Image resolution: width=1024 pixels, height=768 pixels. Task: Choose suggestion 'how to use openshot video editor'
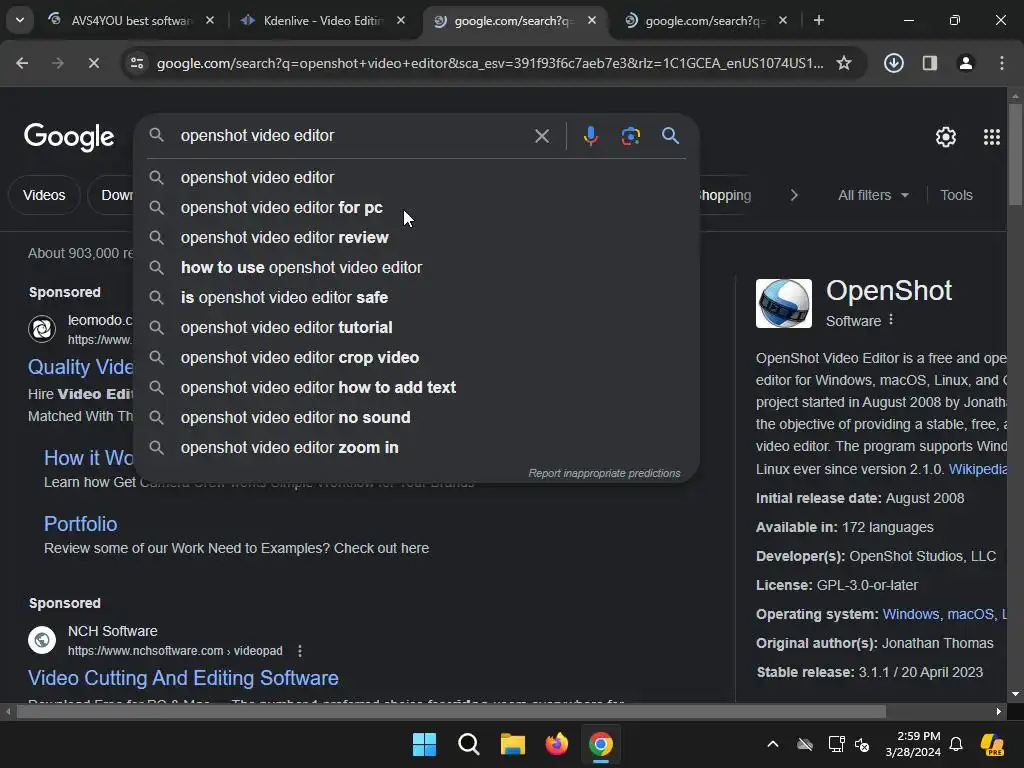pyautogui.click(x=416, y=268)
